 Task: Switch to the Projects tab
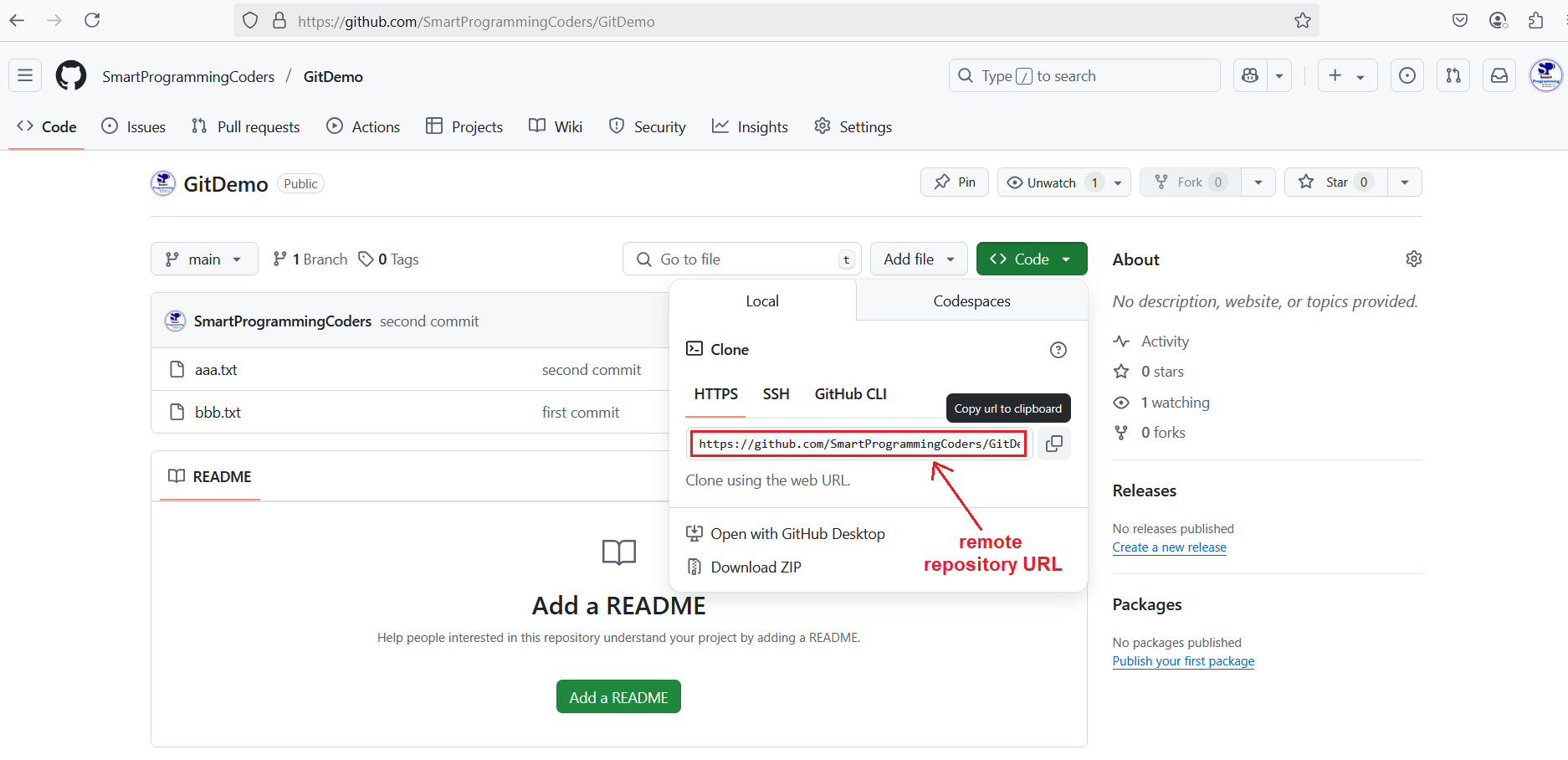tap(464, 126)
